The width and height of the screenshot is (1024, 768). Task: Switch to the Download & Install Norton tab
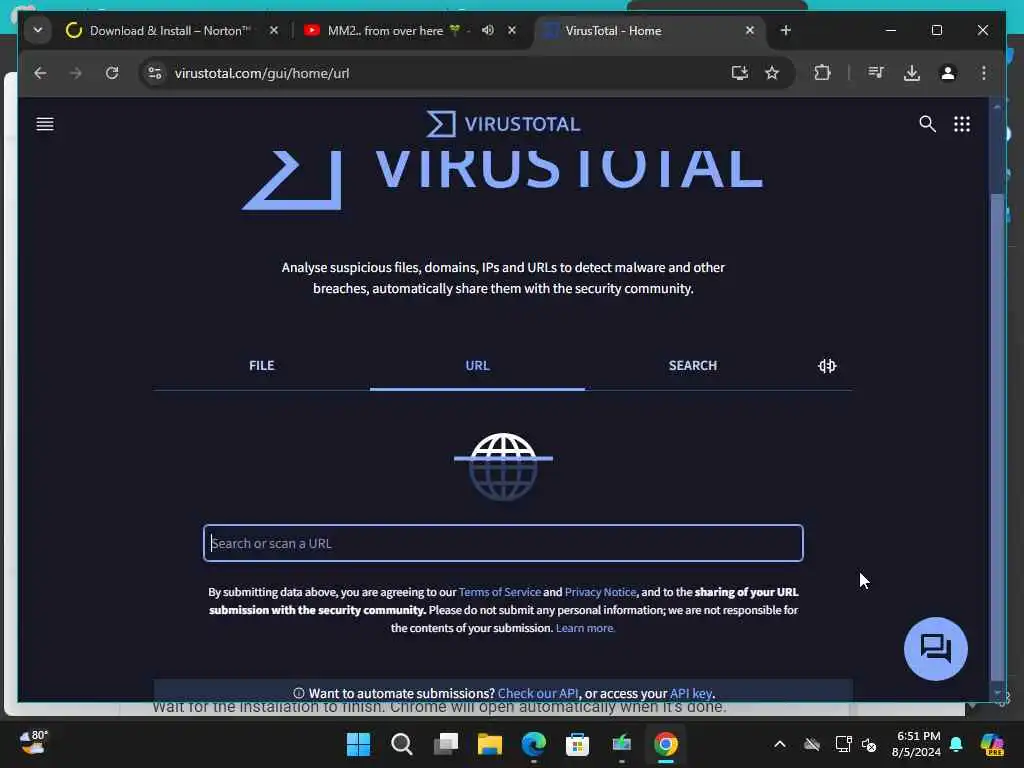[x=169, y=31]
